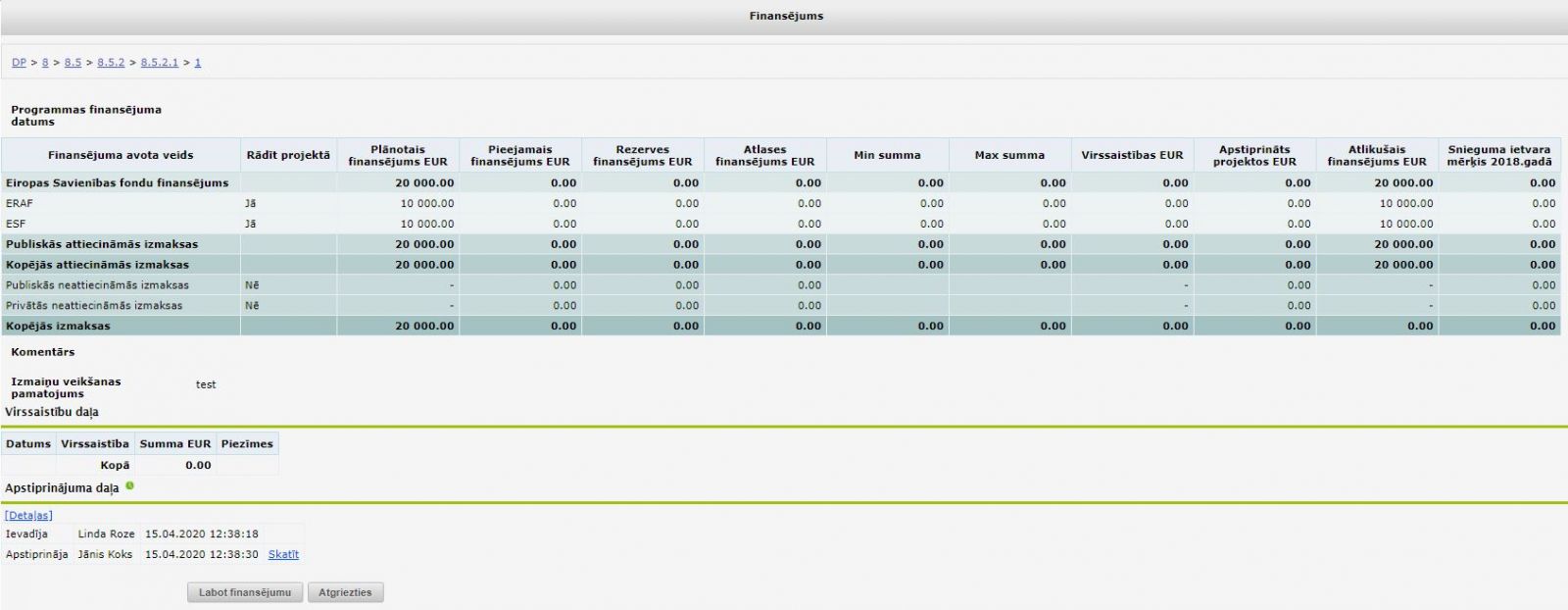Click the Finansējuma avota veids header
The height and width of the screenshot is (610, 1568).
point(121,155)
